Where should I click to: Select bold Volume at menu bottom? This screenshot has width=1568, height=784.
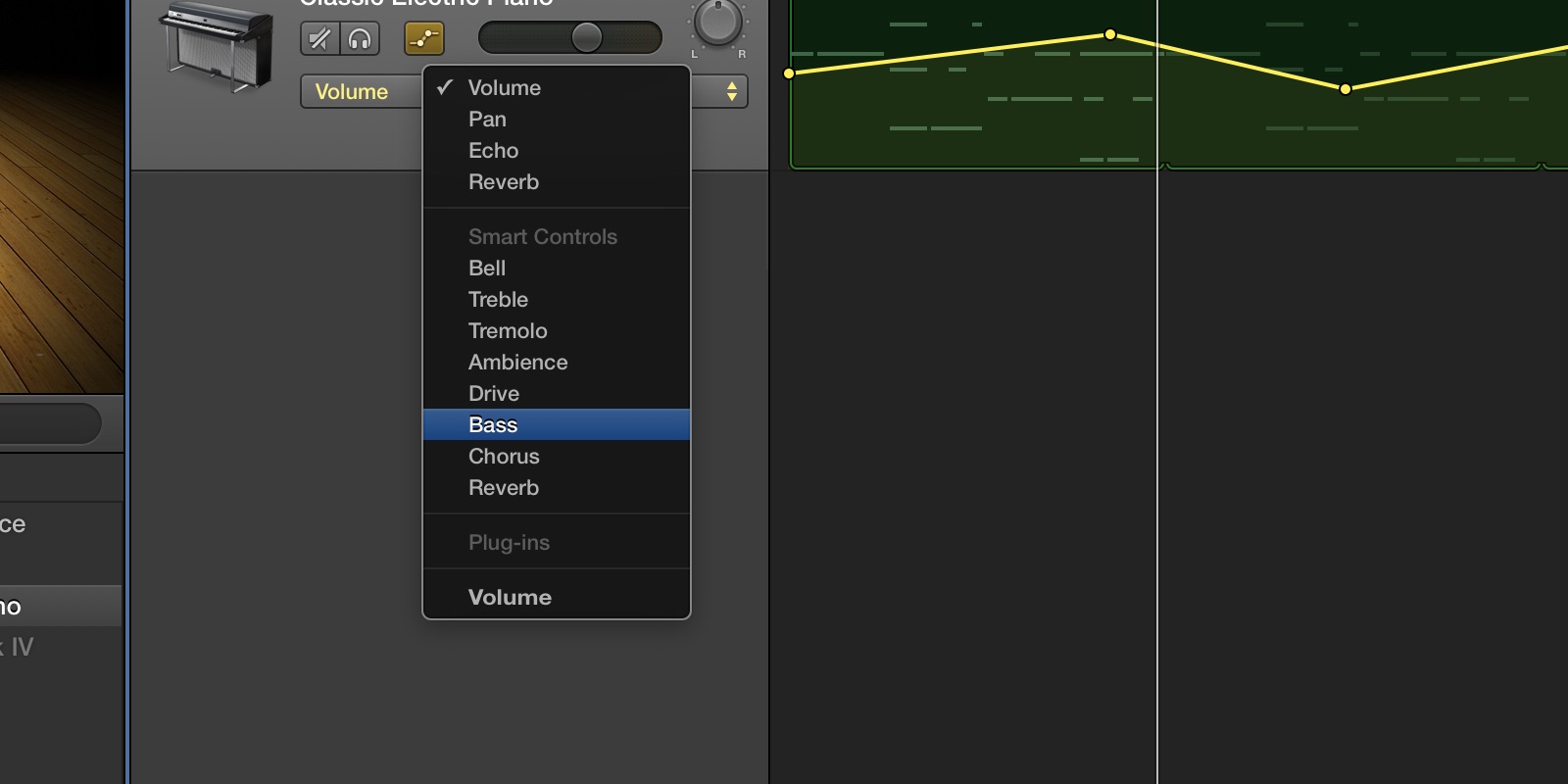557,597
